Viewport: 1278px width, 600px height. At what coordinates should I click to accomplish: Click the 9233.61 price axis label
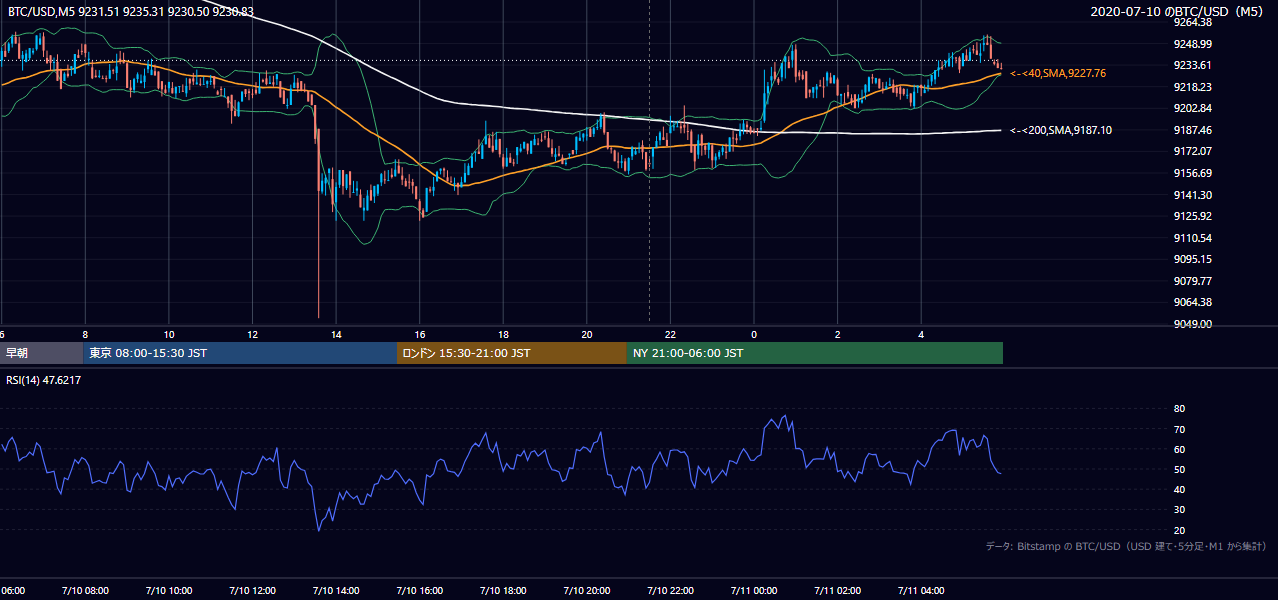(1192, 65)
